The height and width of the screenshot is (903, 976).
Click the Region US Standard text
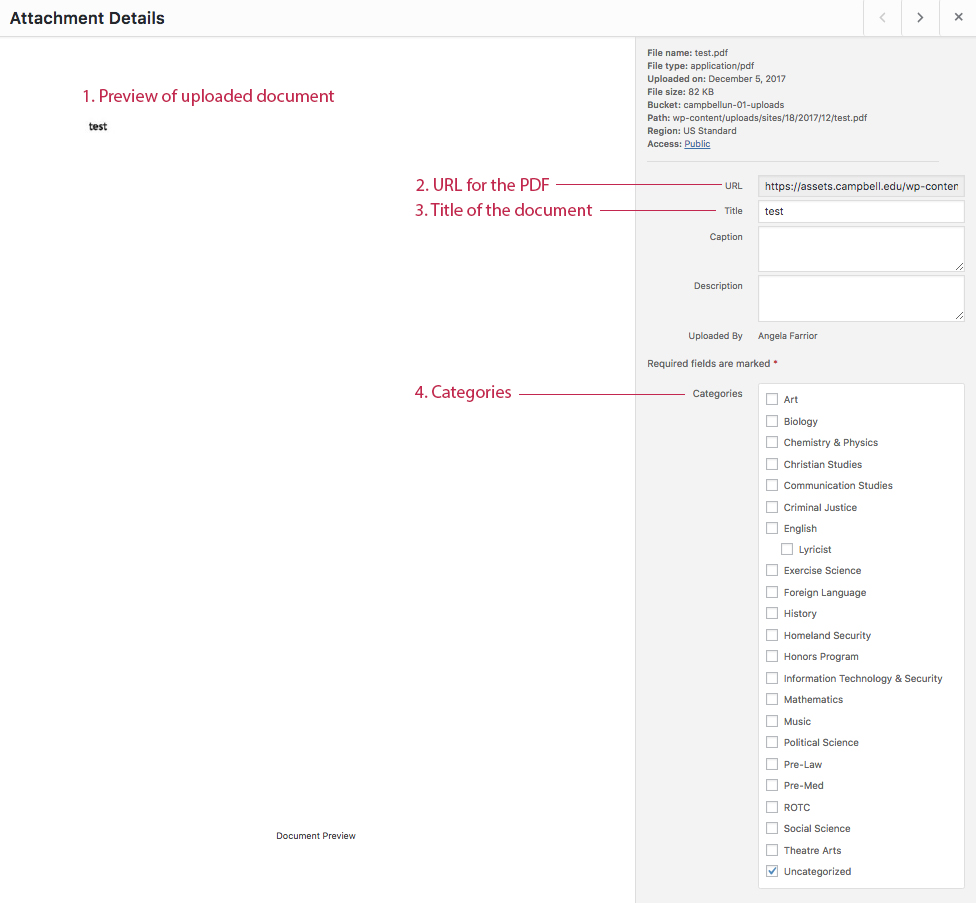click(692, 131)
